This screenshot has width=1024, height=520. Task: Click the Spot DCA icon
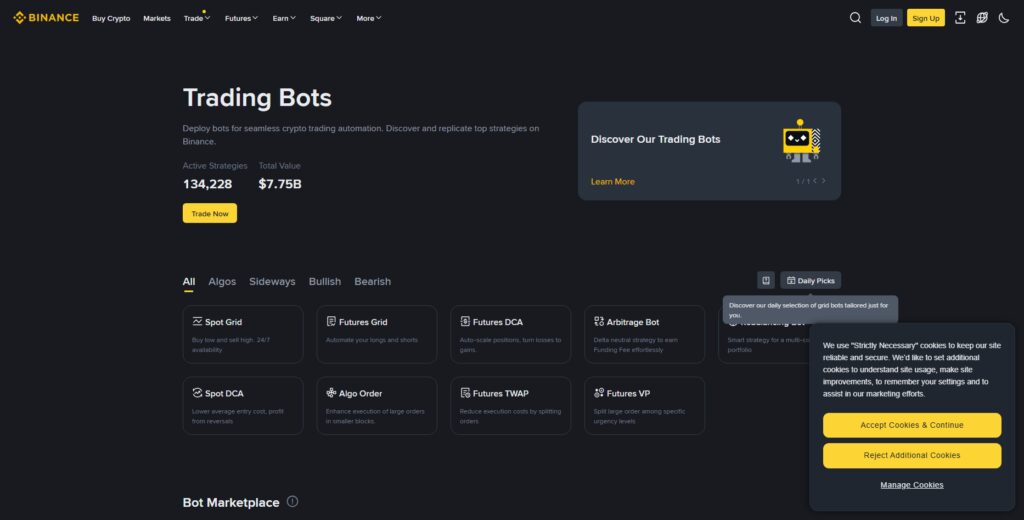pos(197,393)
